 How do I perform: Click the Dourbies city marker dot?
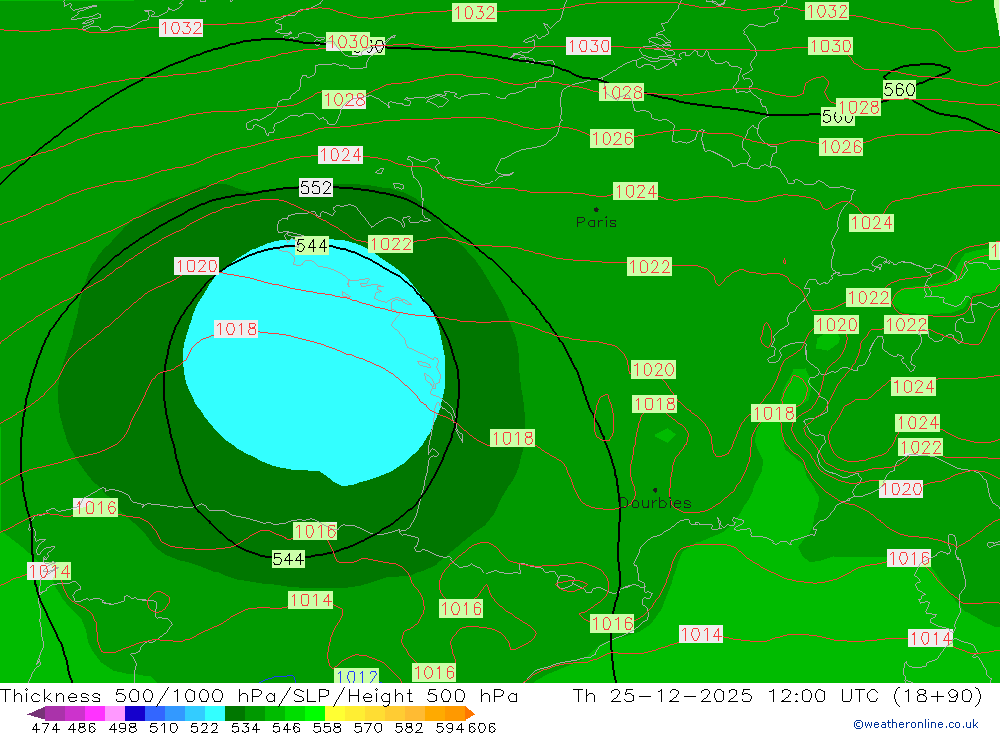[655, 490]
